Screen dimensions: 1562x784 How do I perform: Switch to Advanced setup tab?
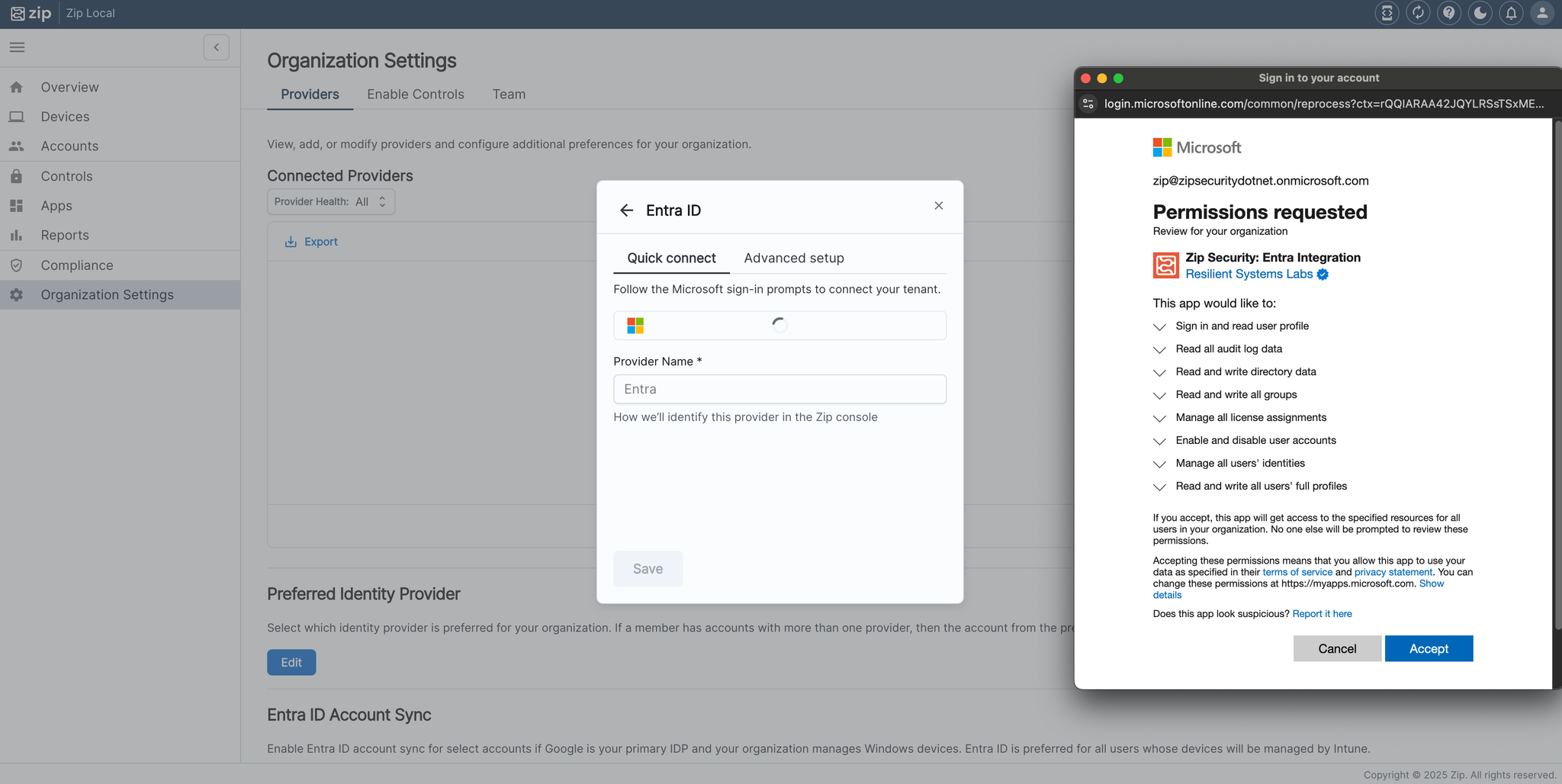[x=793, y=259]
